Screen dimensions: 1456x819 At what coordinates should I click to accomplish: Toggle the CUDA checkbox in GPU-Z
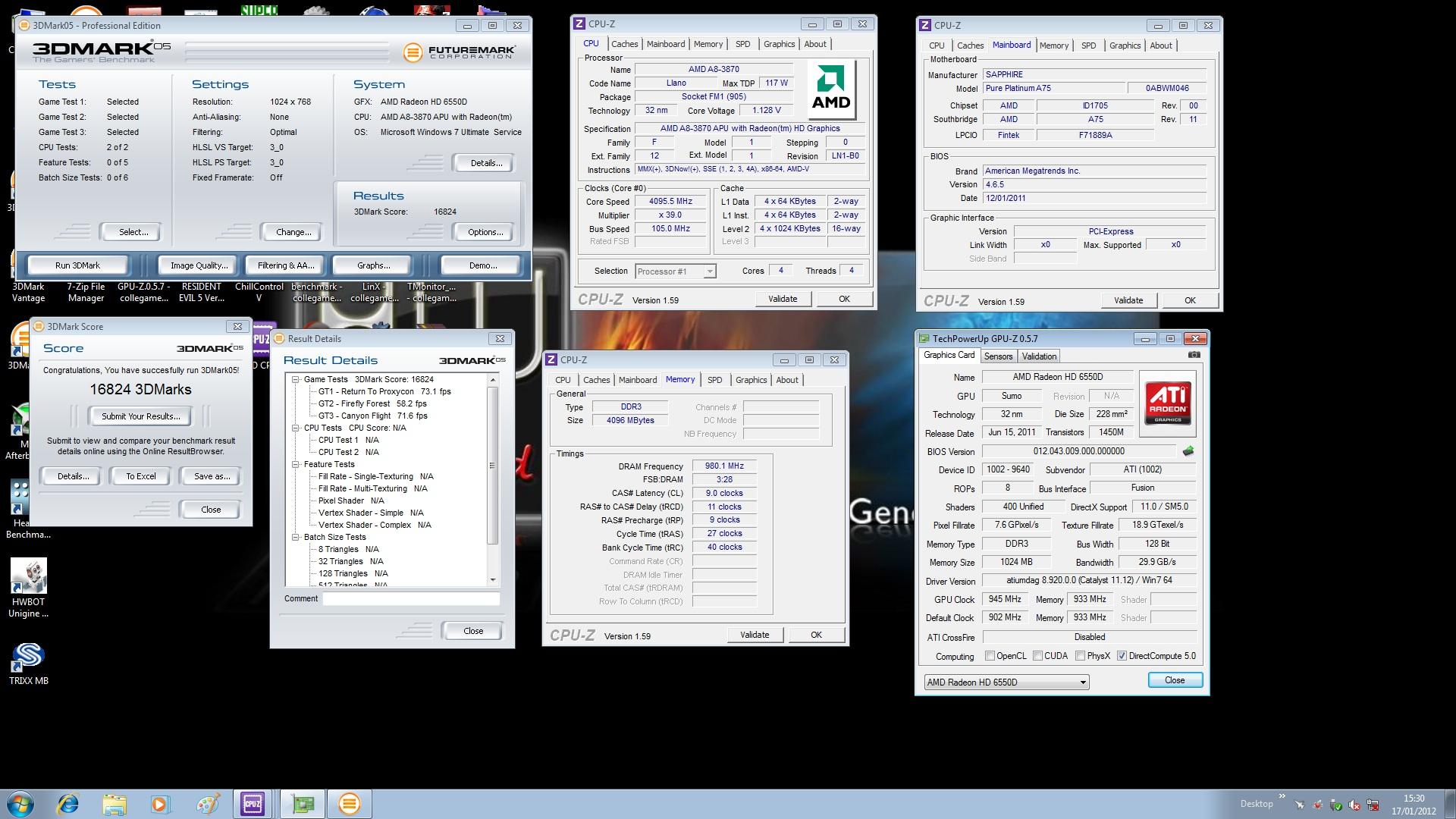coord(1037,656)
